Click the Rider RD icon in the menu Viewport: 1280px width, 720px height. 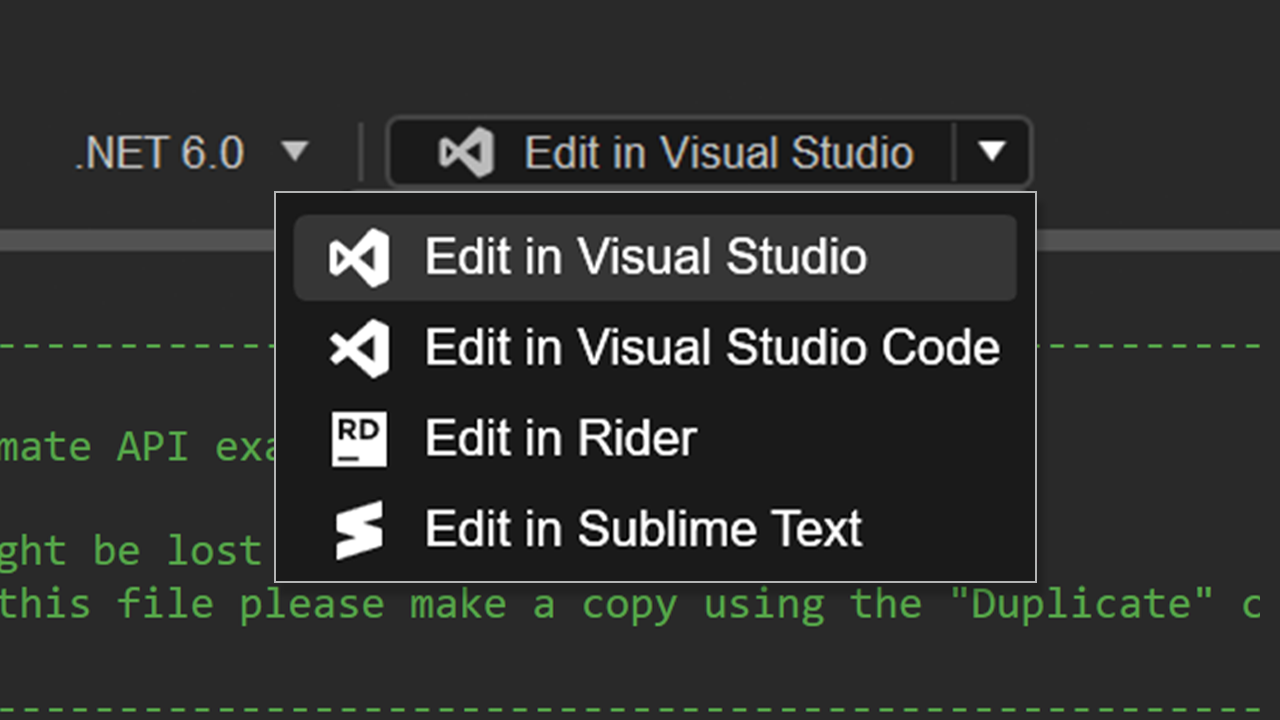359,439
